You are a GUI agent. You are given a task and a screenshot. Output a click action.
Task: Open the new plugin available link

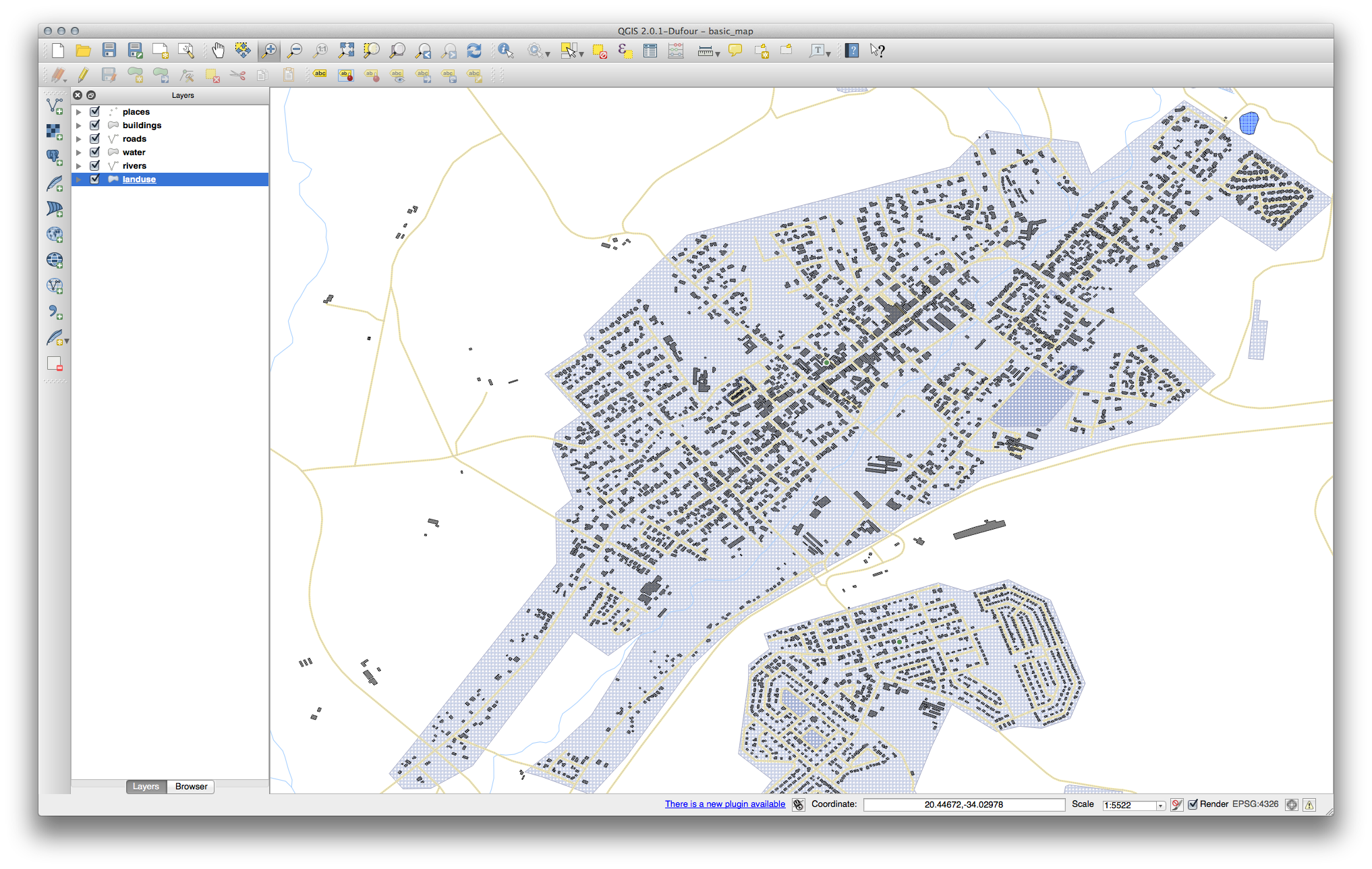point(724,804)
